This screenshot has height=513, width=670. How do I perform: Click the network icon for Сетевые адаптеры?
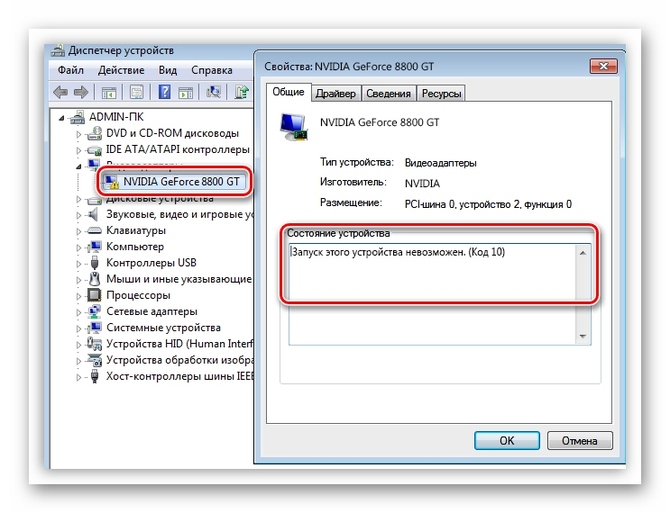94,311
